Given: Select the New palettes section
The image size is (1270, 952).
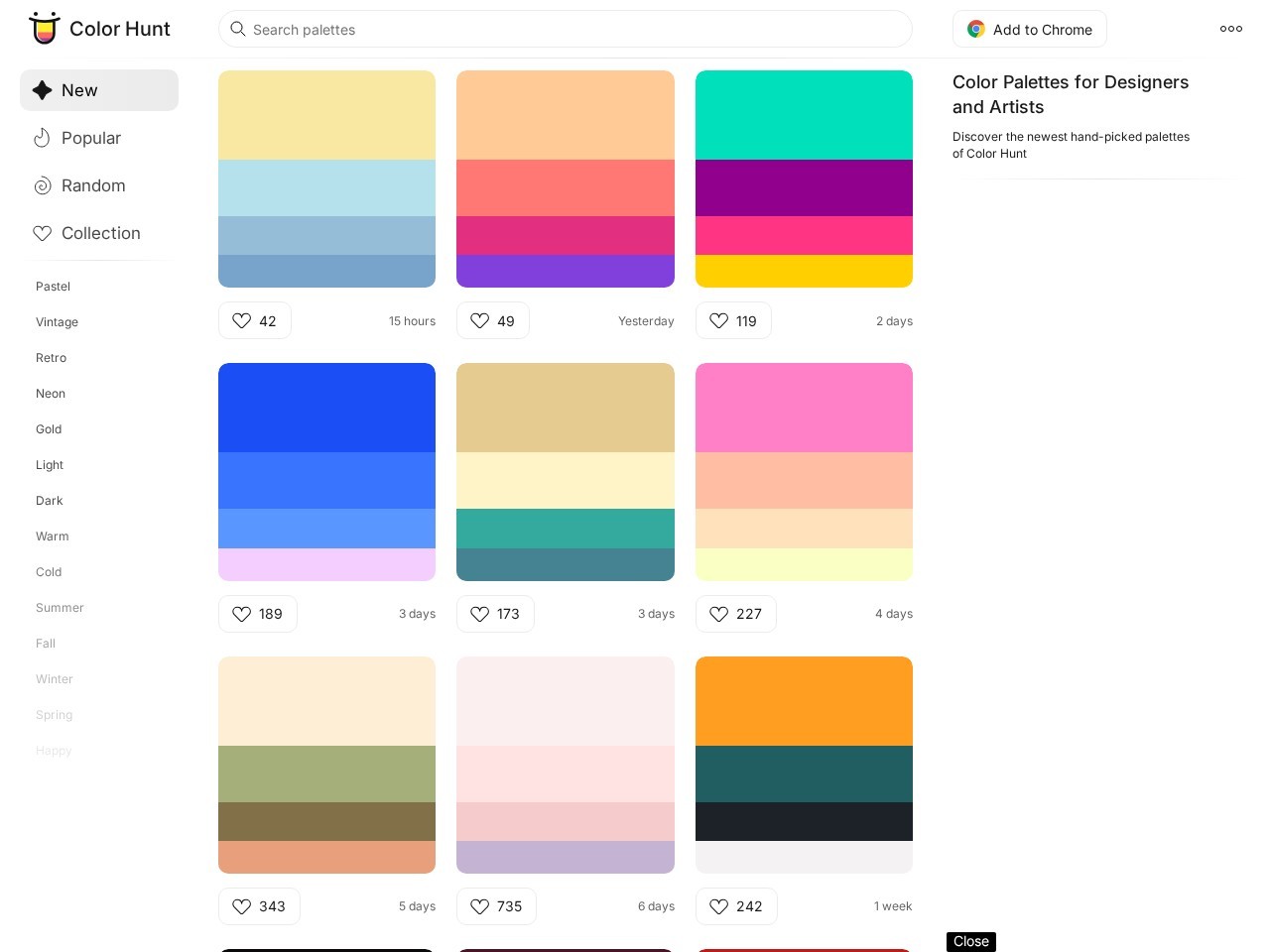Looking at the screenshot, I should point(99,90).
